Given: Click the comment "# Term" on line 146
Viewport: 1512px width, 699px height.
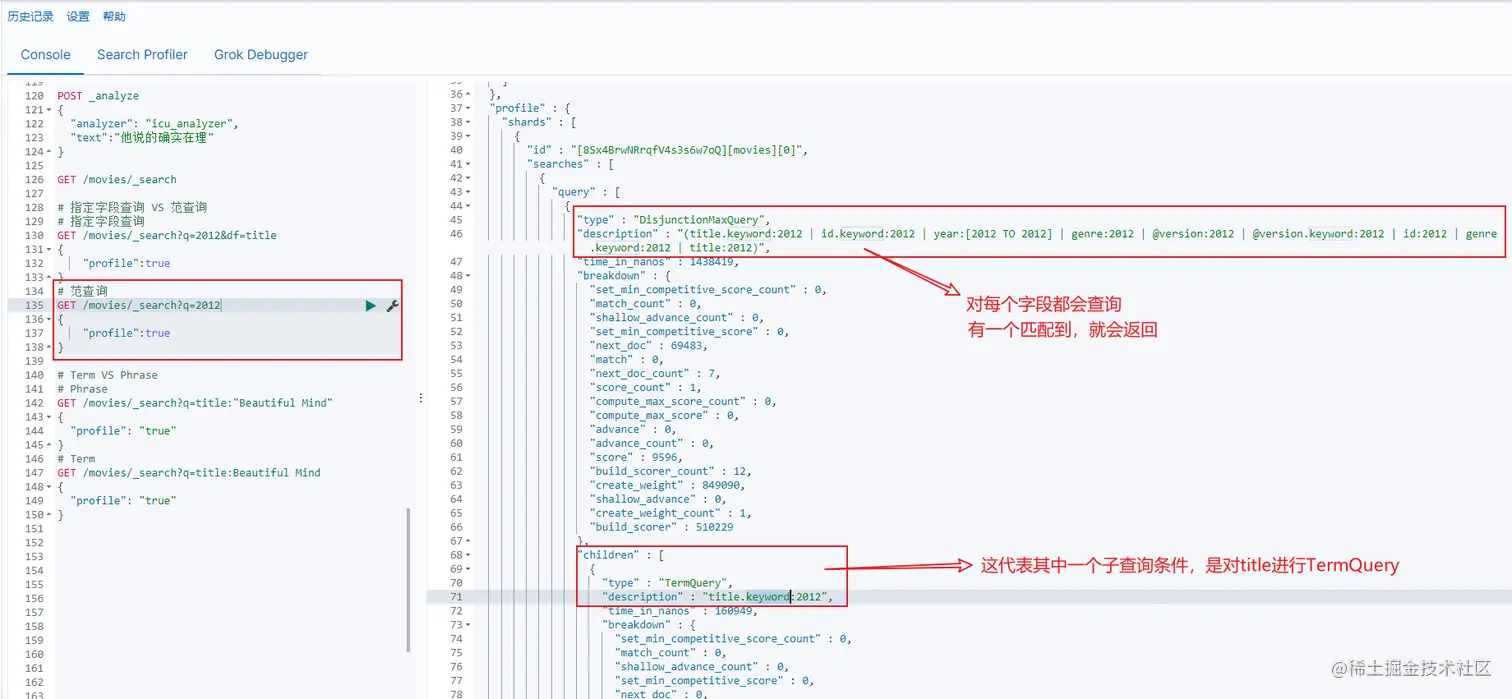Looking at the screenshot, I should [x=76, y=459].
